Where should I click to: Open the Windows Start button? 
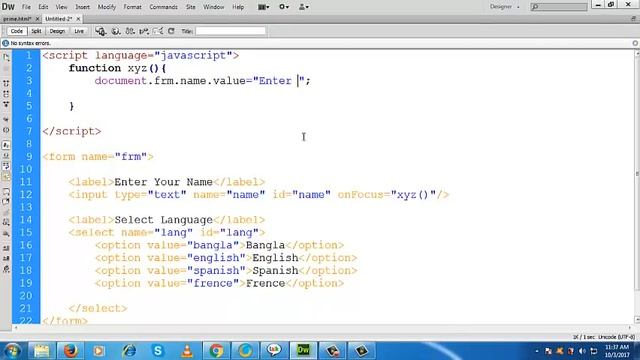click(12, 351)
